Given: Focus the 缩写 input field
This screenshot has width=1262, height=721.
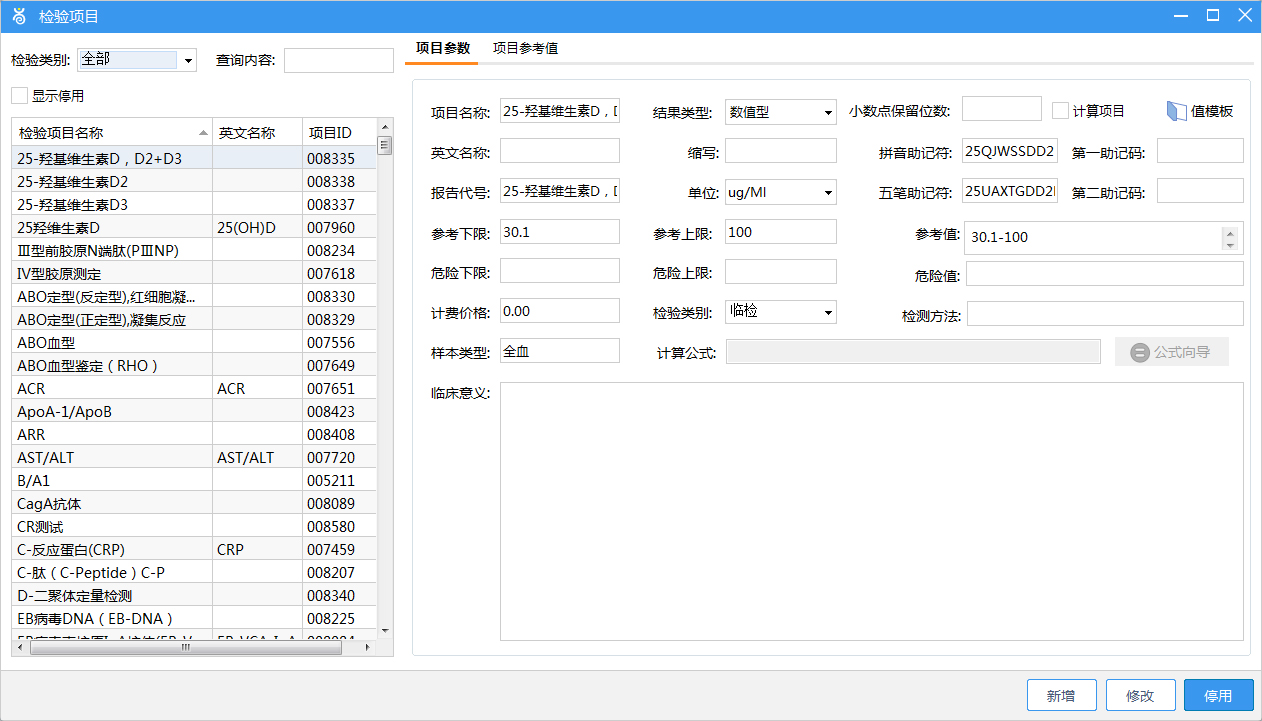Looking at the screenshot, I should point(780,151).
